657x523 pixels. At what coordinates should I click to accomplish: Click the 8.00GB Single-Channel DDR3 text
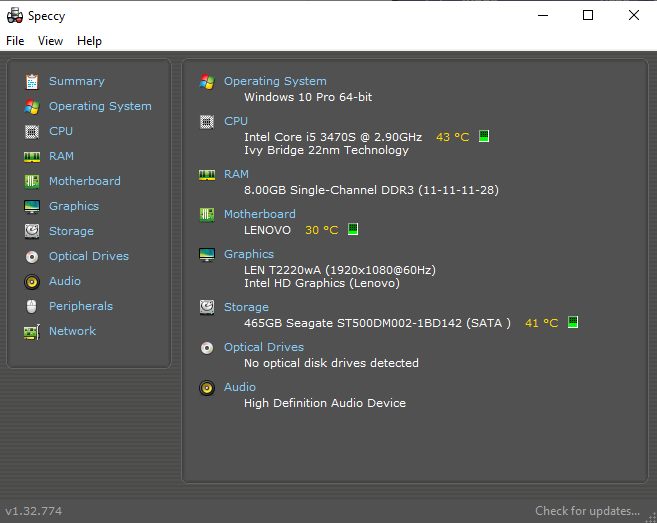[x=371, y=190]
